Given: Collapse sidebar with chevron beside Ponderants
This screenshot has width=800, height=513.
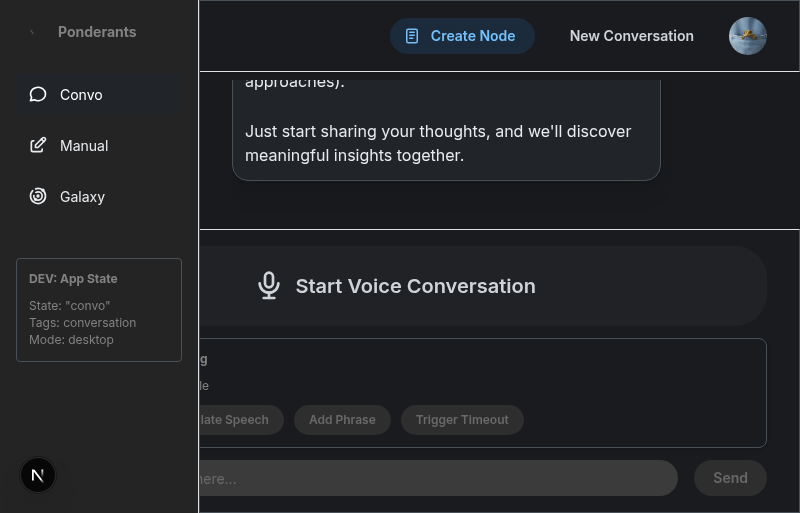Looking at the screenshot, I should [x=33, y=32].
